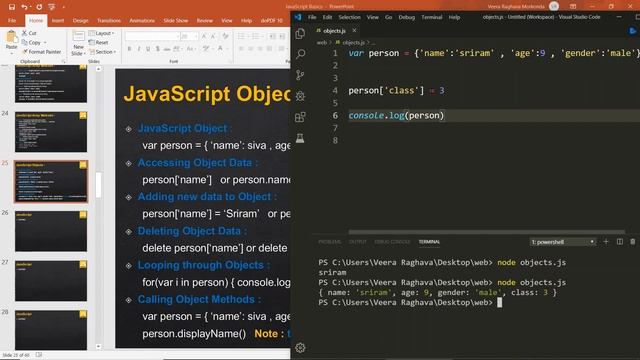Open the Layout dropdown in PowerPoint
Viewport: 640px width, 360px height.
(102, 33)
